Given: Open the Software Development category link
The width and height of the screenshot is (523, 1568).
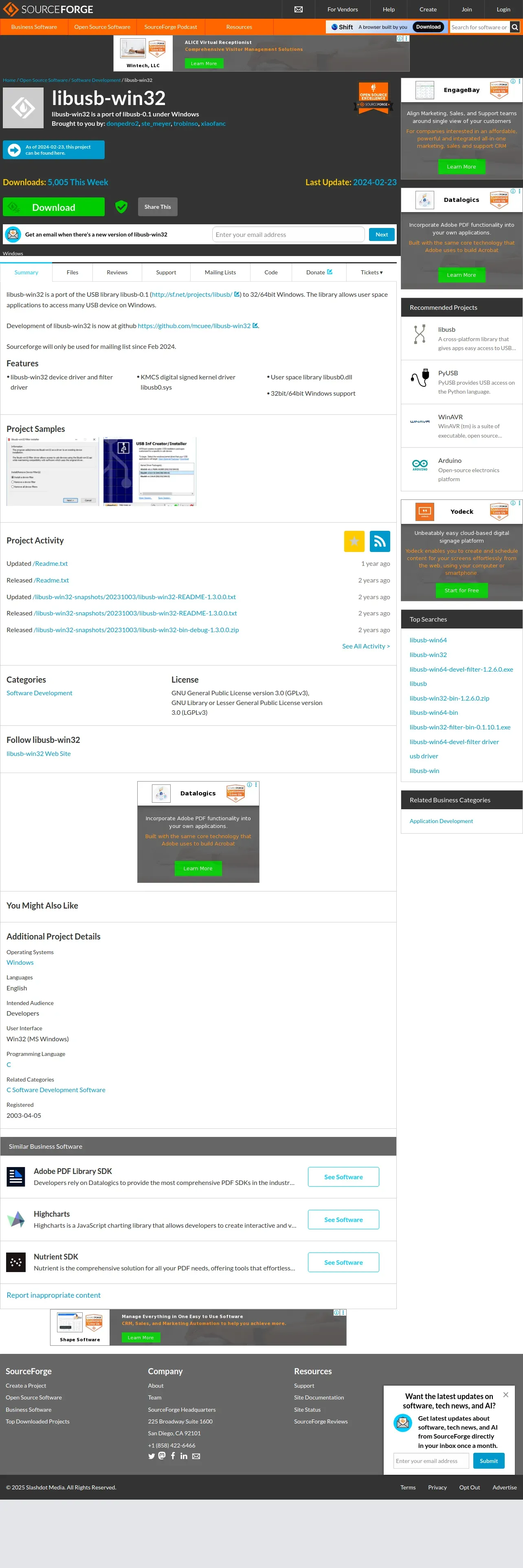Looking at the screenshot, I should pos(40,693).
